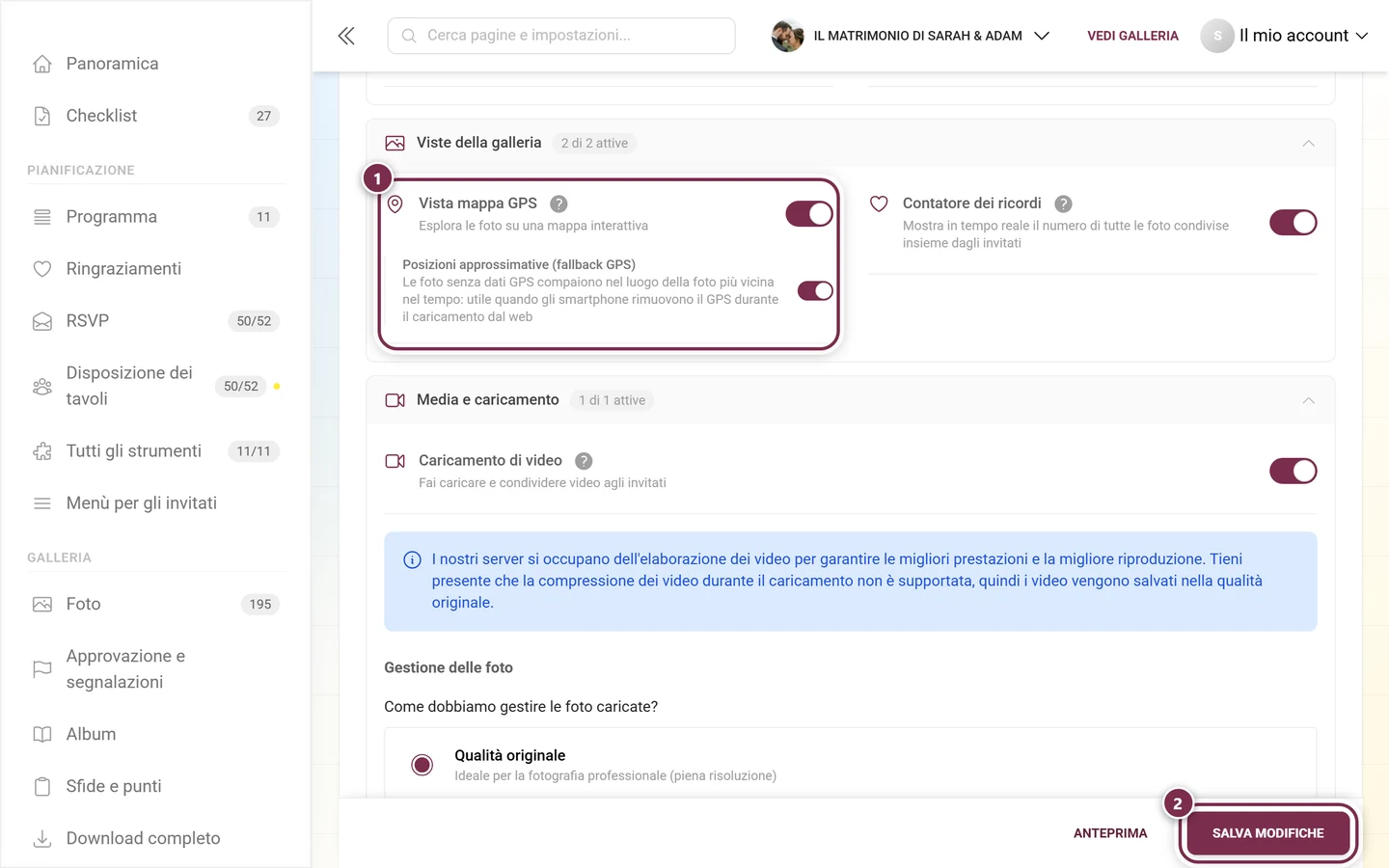Click the Checklist document icon
The width and height of the screenshot is (1389, 868).
pos(42,116)
